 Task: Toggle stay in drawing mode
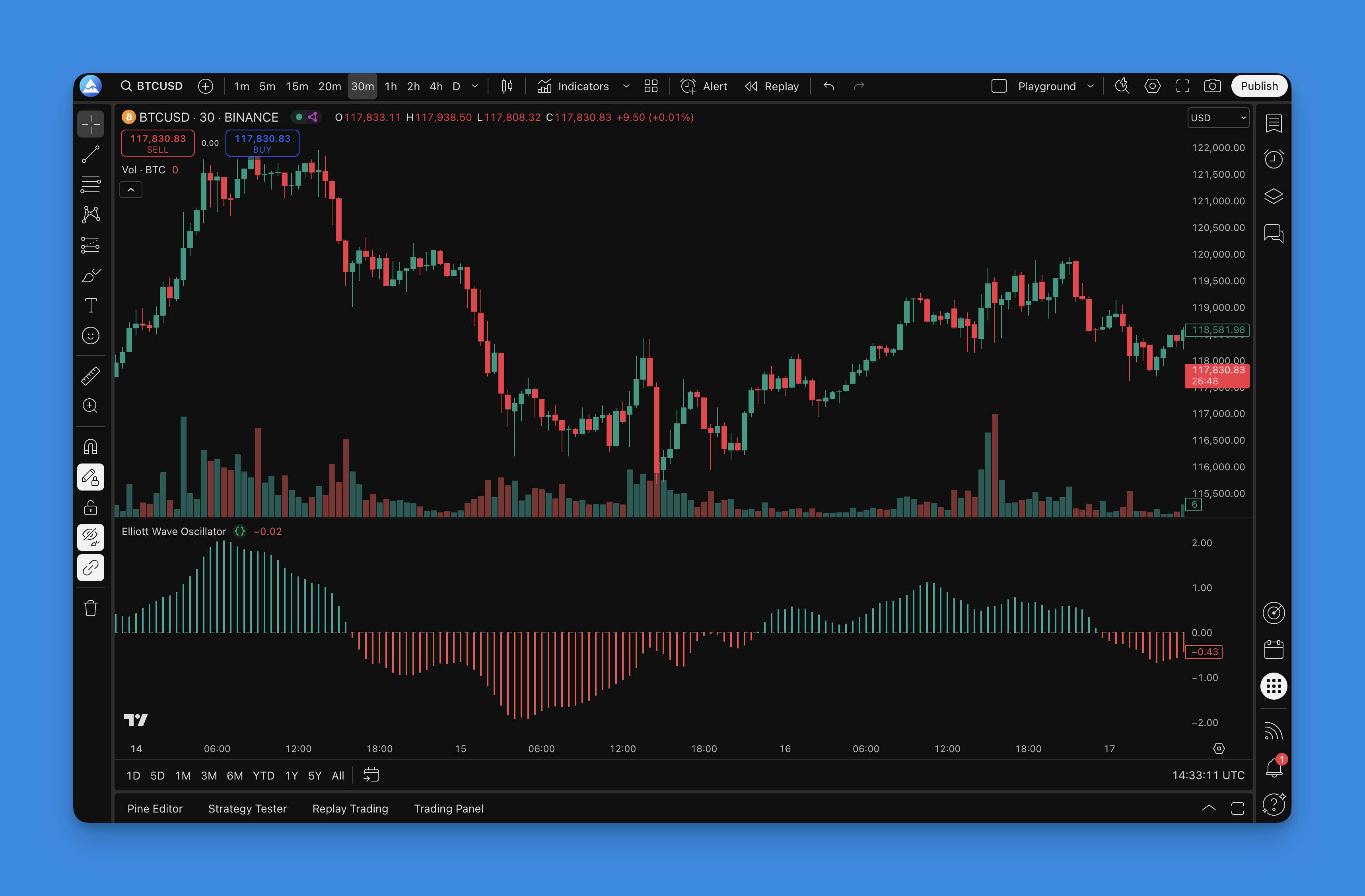pos(91,477)
